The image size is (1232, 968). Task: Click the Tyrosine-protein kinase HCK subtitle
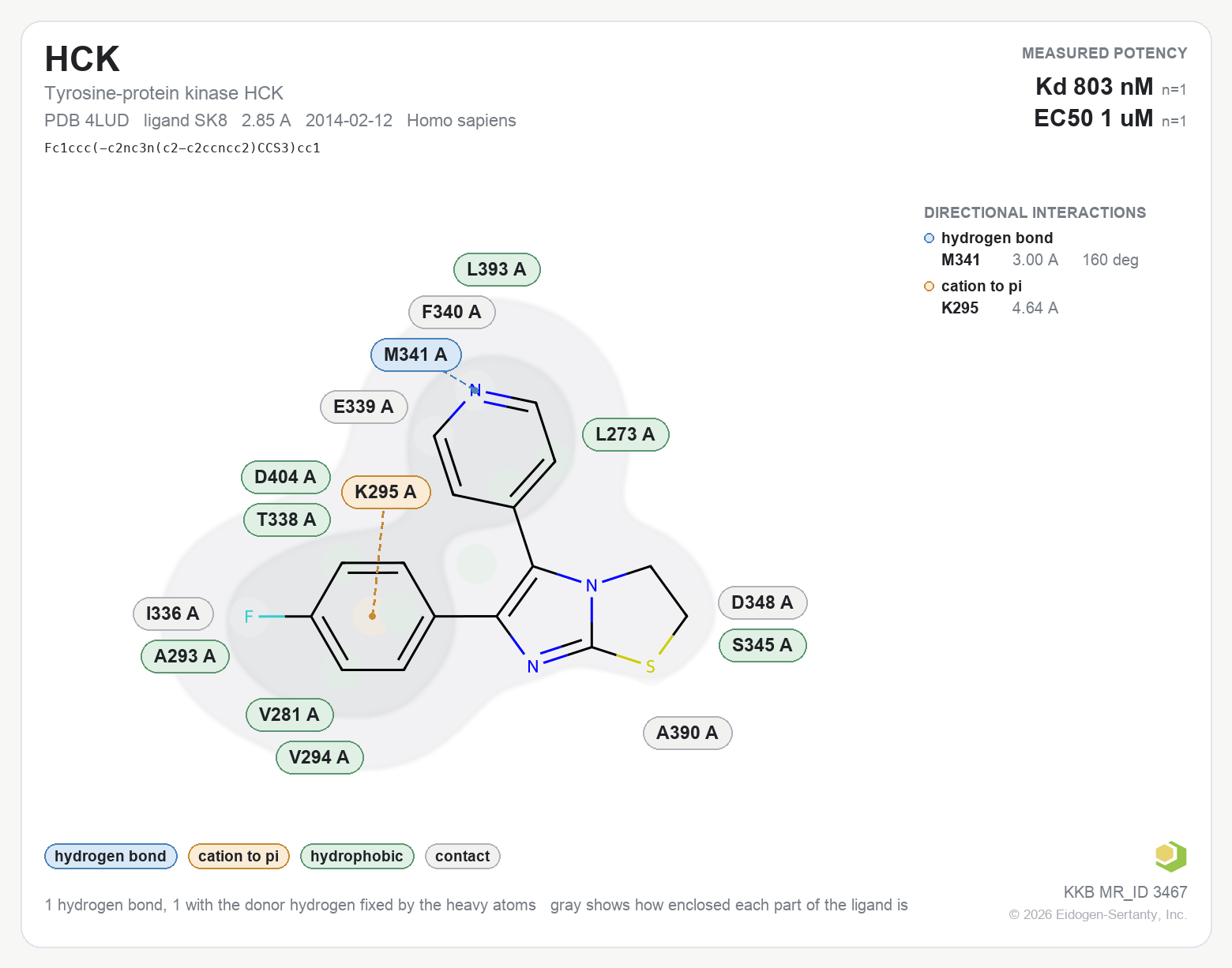[163, 93]
